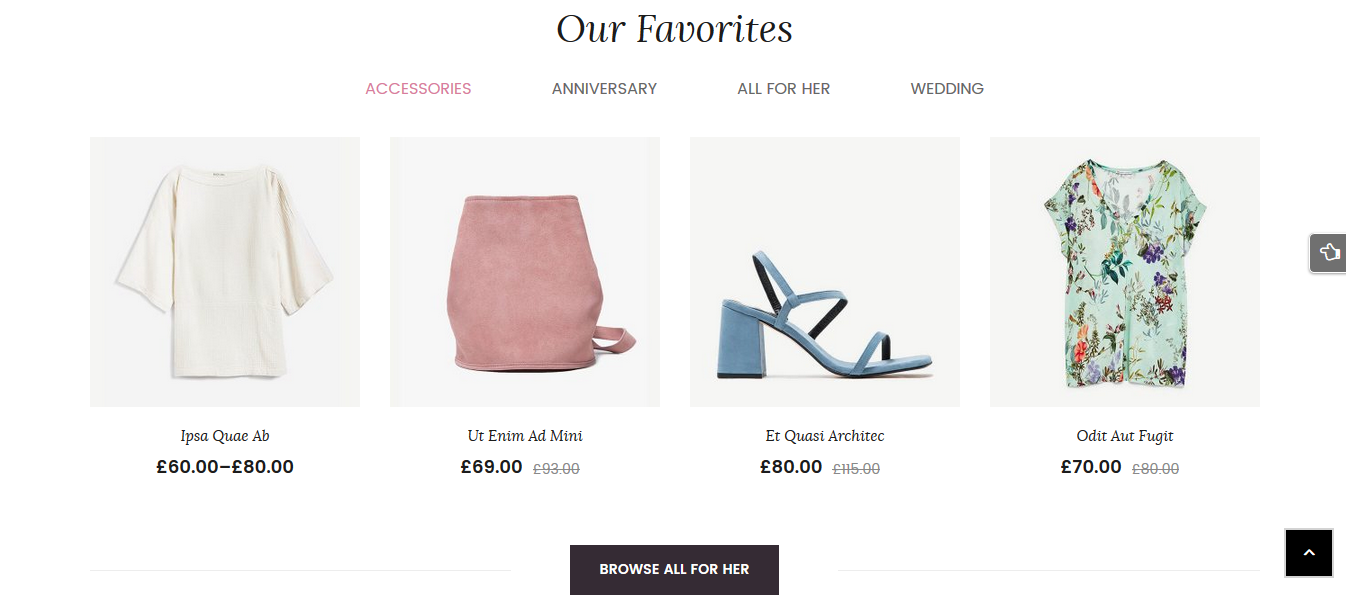1346x600 pixels.
Task: Click the £70.00 sale price
Action: 1091,467
